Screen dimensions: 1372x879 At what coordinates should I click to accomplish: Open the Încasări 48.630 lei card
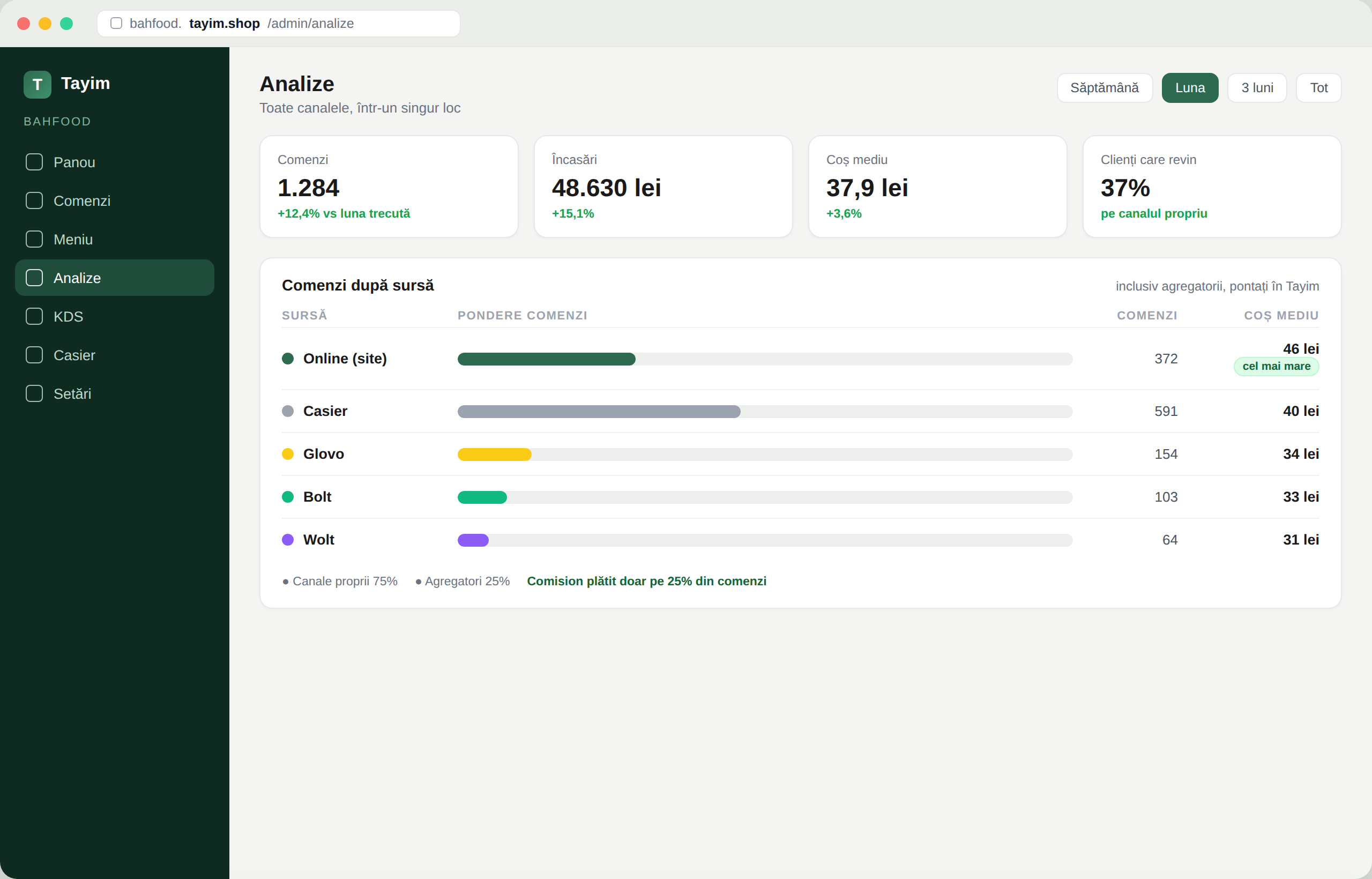(x=663, y=187)
